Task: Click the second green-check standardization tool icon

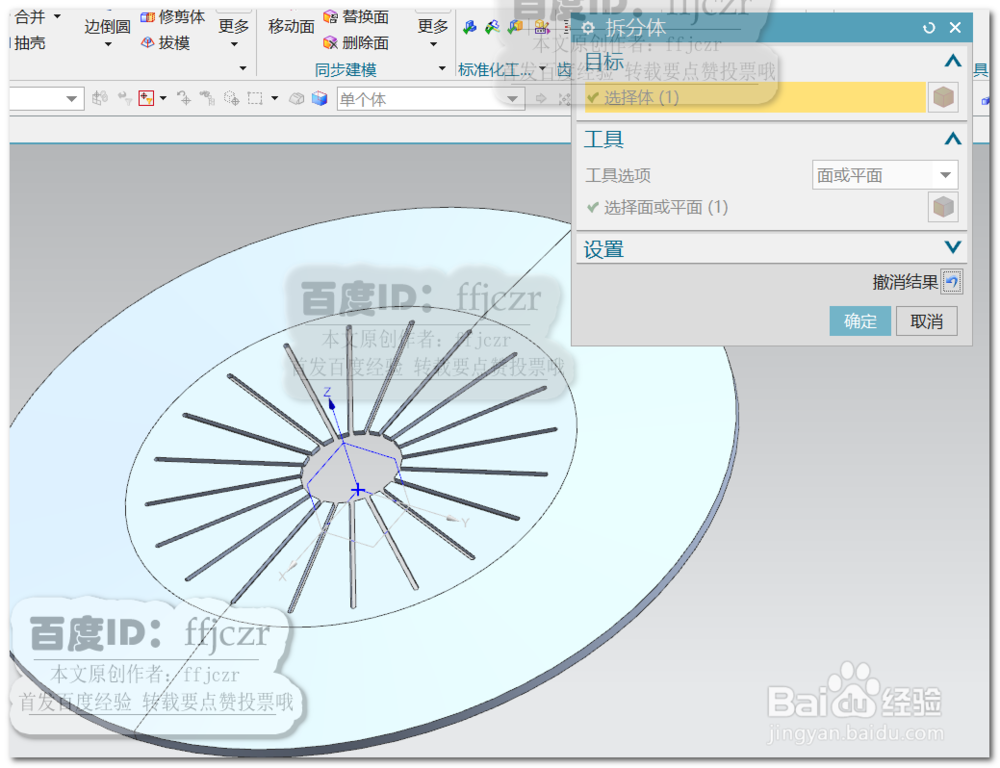Action: (492, 27)
